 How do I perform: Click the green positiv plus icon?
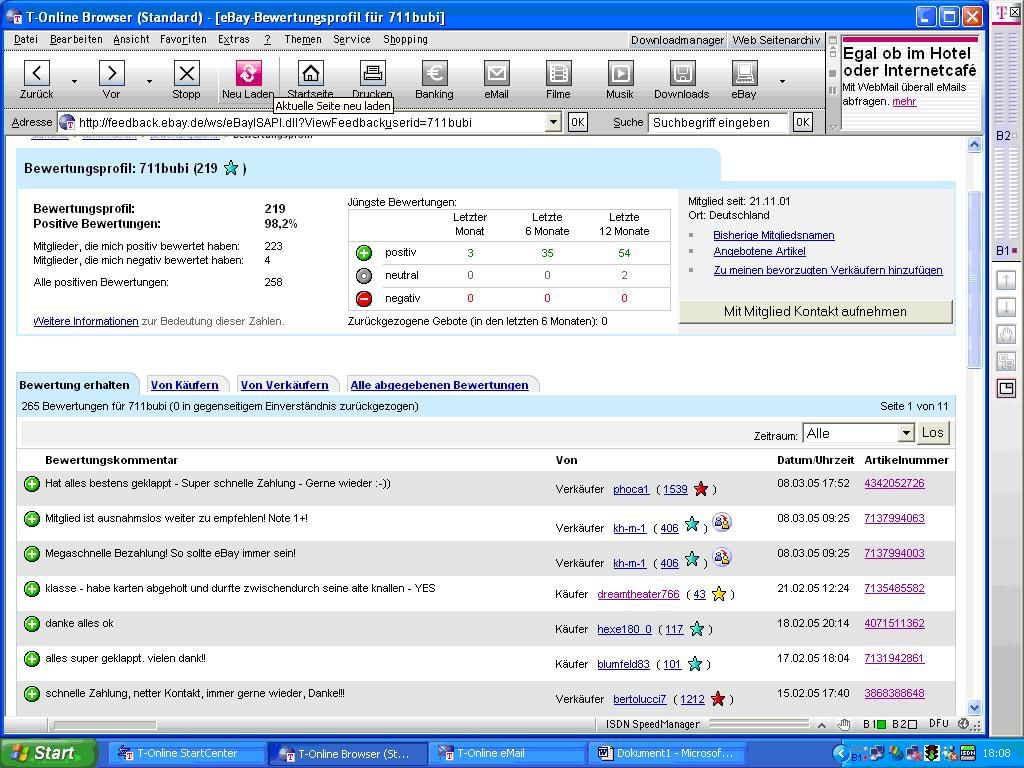tap(364, 253)
